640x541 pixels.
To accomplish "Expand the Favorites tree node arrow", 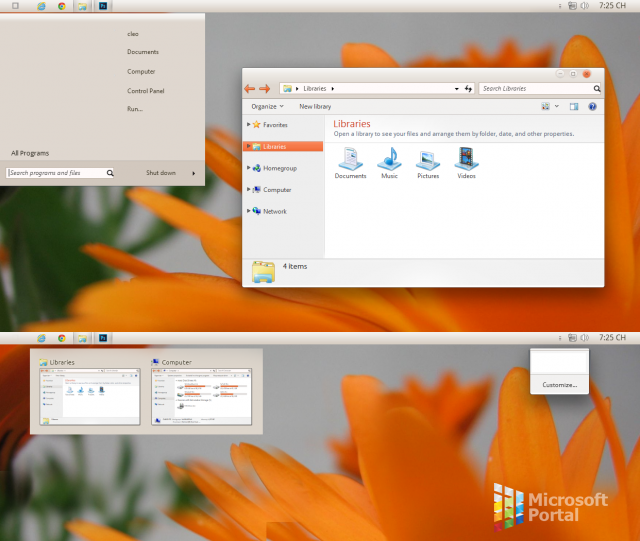I will click(249, 124).
